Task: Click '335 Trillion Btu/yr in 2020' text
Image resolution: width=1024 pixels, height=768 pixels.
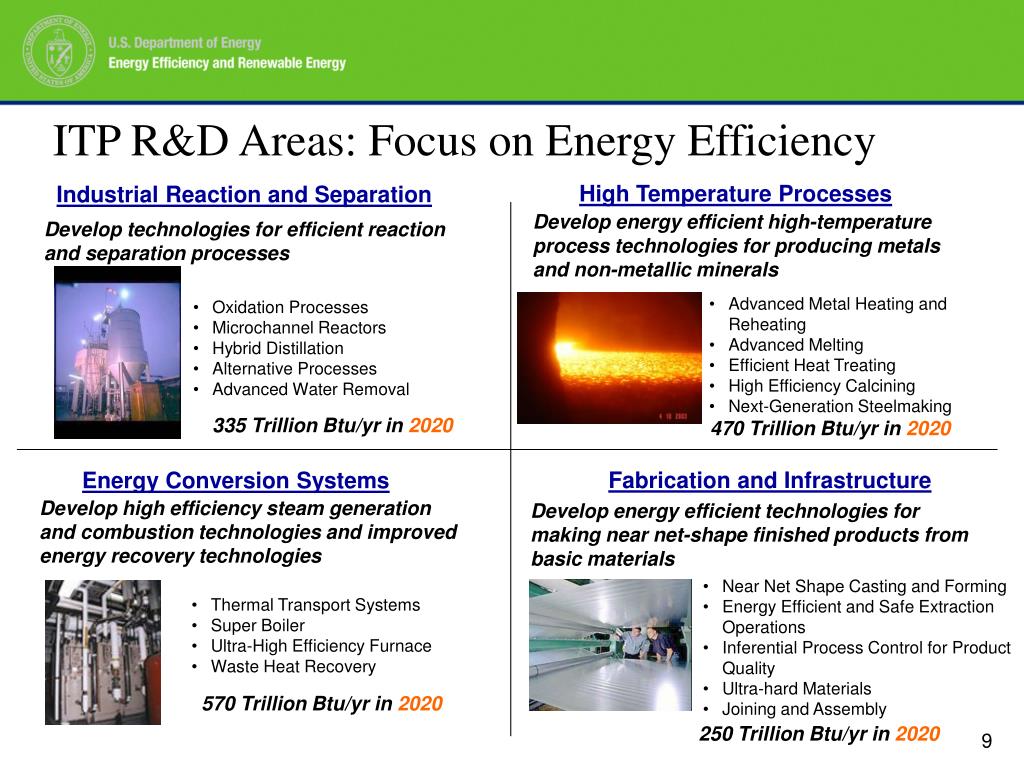Action: tap(333, 425)
